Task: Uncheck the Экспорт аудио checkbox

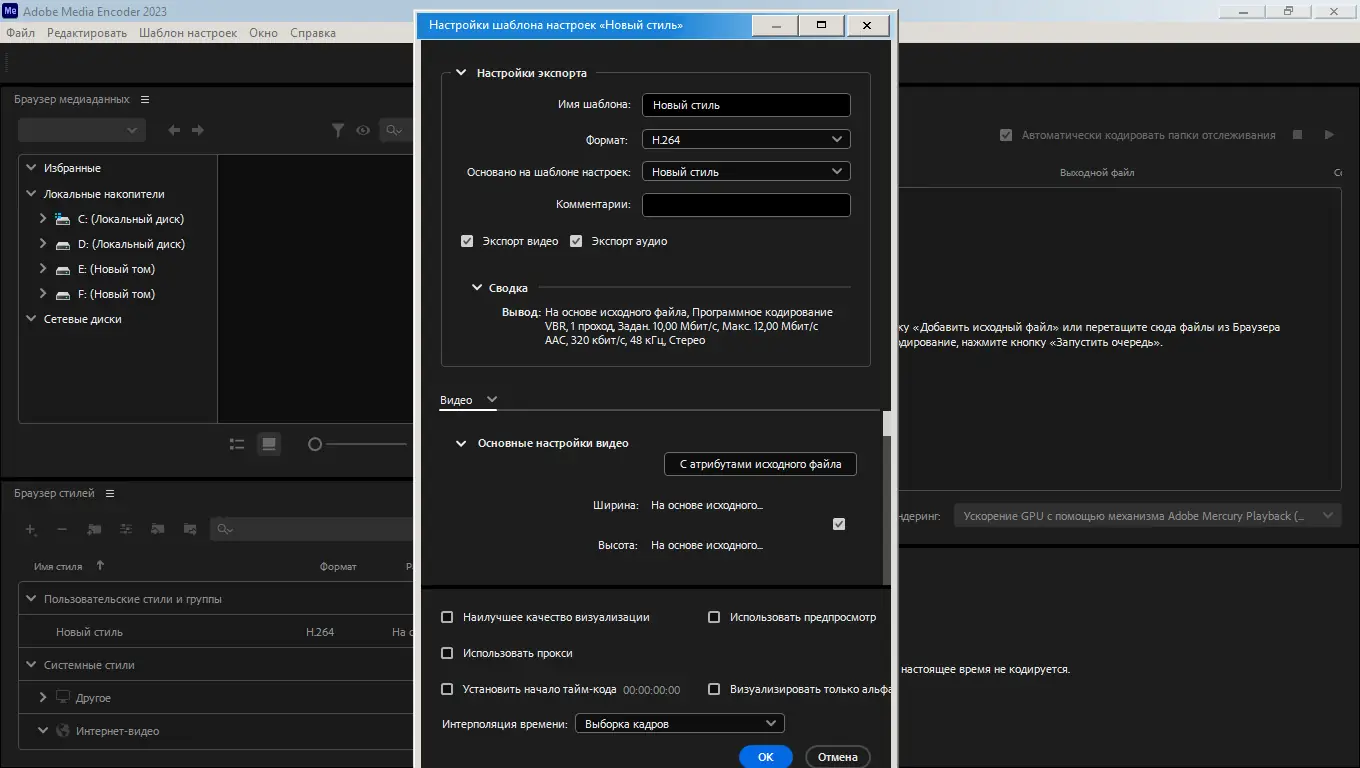Action: (x=576, y=241)
